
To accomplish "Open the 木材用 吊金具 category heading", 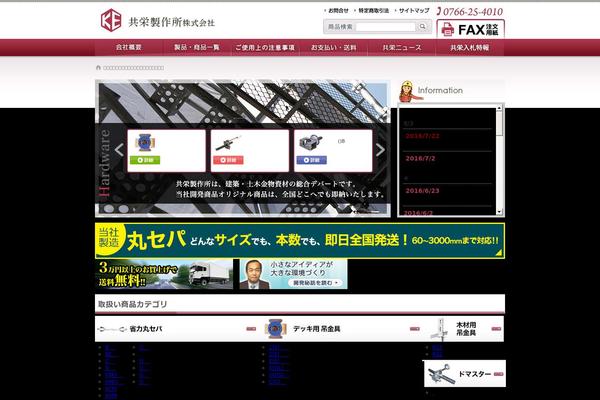I will click(466, 329).
